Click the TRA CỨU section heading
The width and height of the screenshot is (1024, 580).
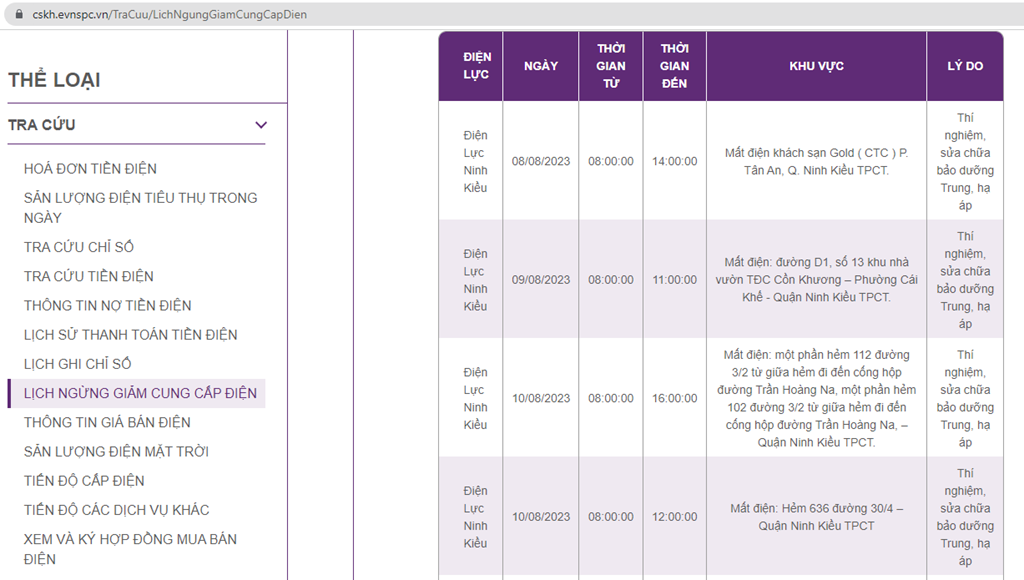click(x=42, y=125)
